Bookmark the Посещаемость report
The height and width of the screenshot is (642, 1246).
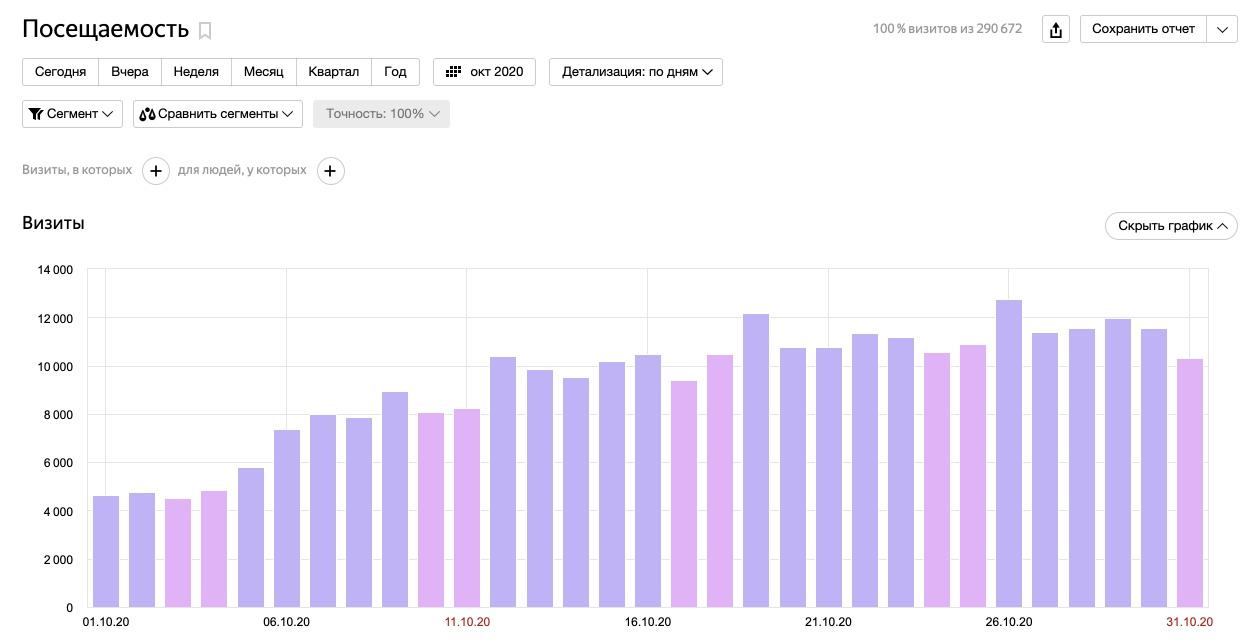(x=205, y=31)
